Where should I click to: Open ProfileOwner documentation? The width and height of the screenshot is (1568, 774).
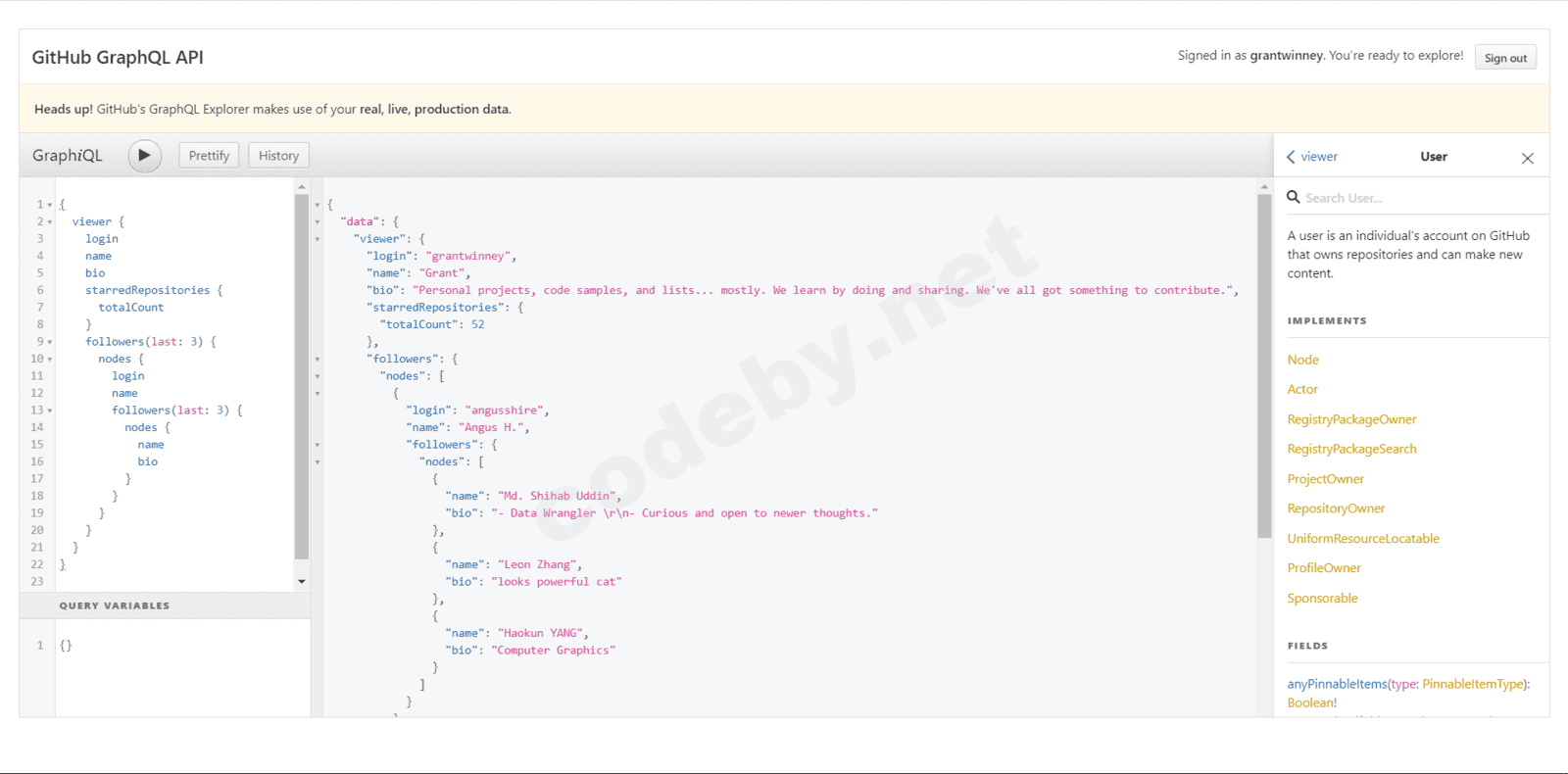[1324, 568]
